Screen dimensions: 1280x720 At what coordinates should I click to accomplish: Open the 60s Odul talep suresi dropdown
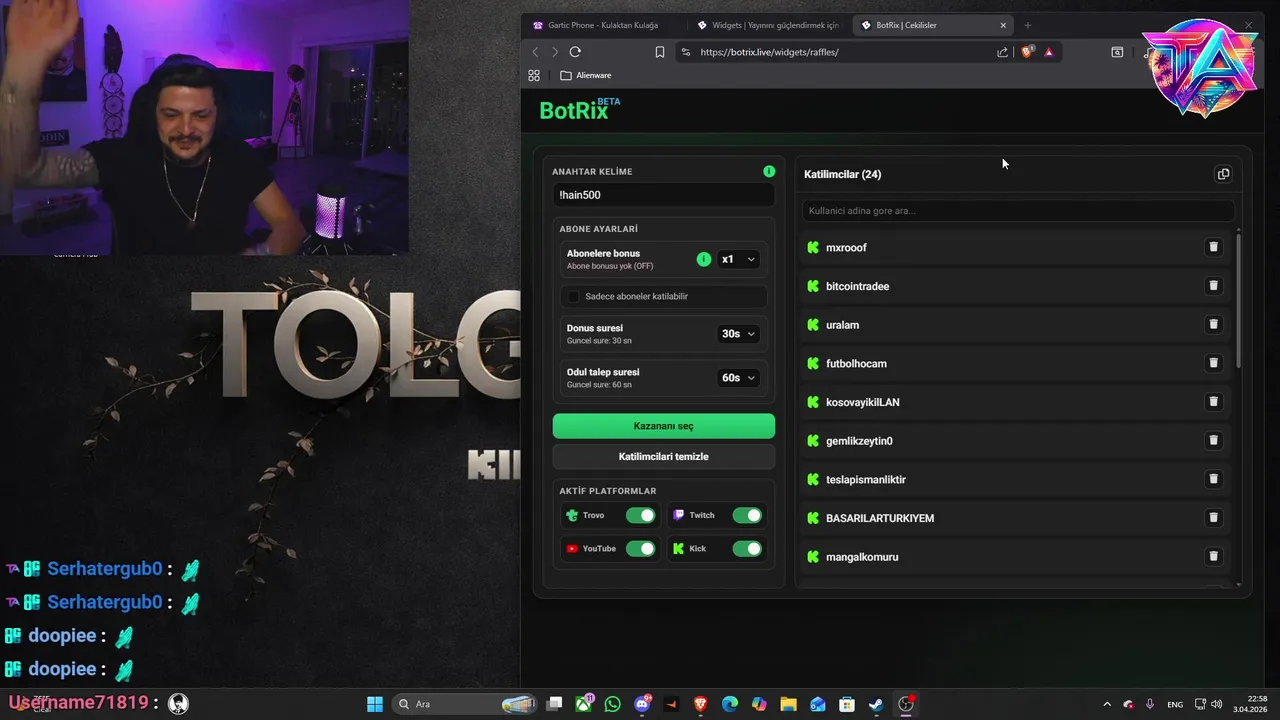click(x=738, y=378)
